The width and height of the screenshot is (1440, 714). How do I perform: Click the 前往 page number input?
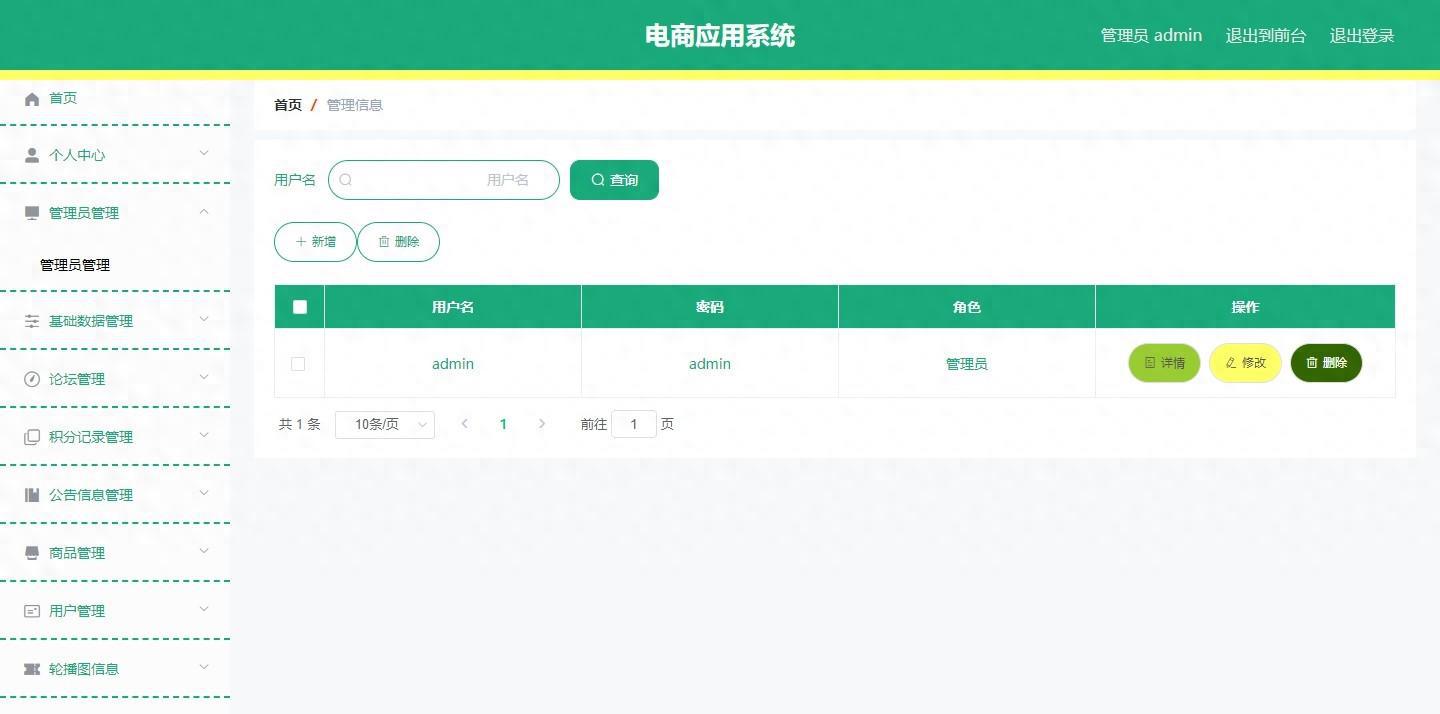pos(634,424)
